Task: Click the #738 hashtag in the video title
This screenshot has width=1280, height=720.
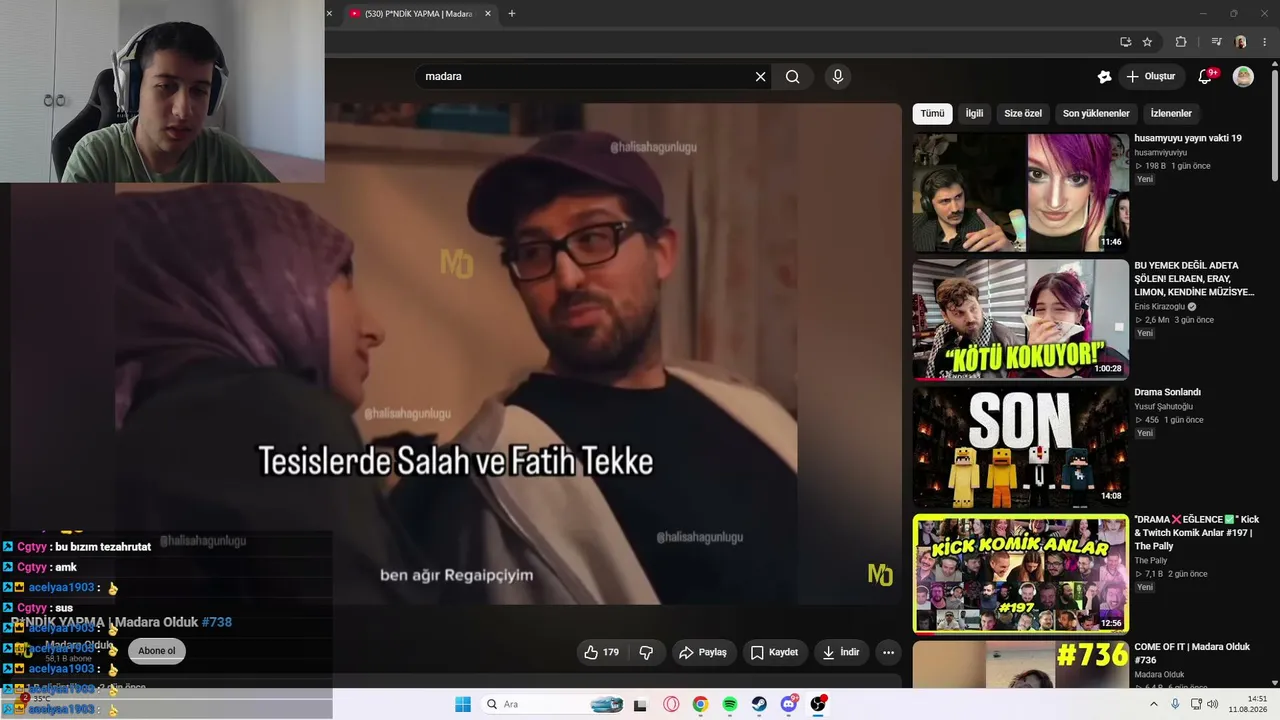Action: click(217, 622)
